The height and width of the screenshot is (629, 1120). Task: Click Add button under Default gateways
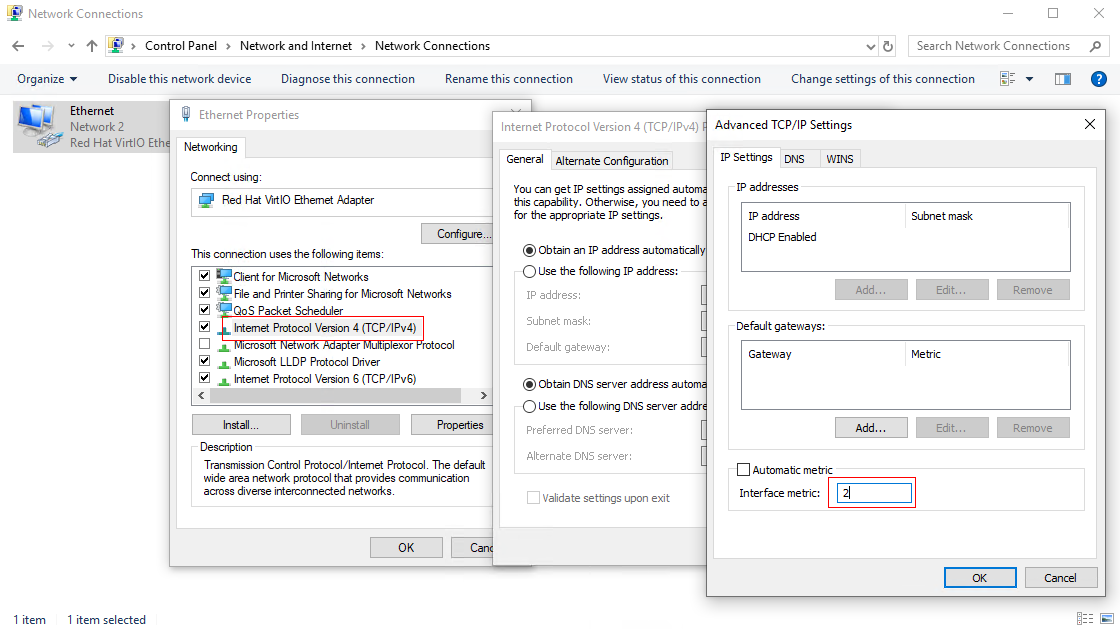click(x=871, y=428)
